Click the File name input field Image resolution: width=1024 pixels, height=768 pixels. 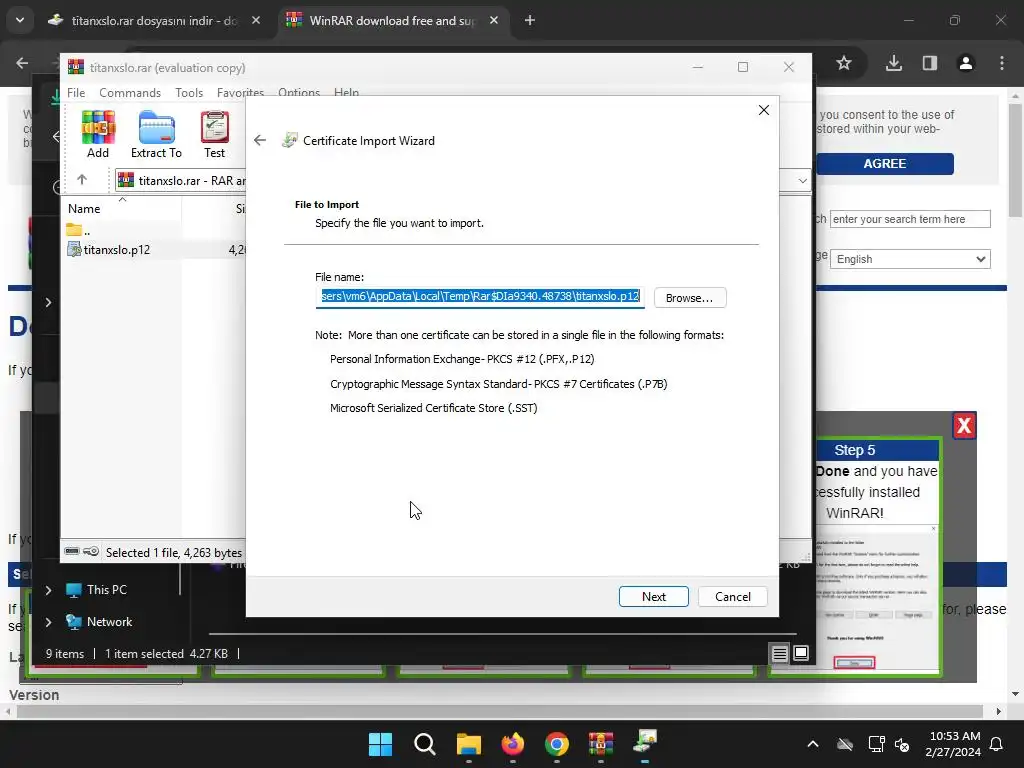point(480,296)
